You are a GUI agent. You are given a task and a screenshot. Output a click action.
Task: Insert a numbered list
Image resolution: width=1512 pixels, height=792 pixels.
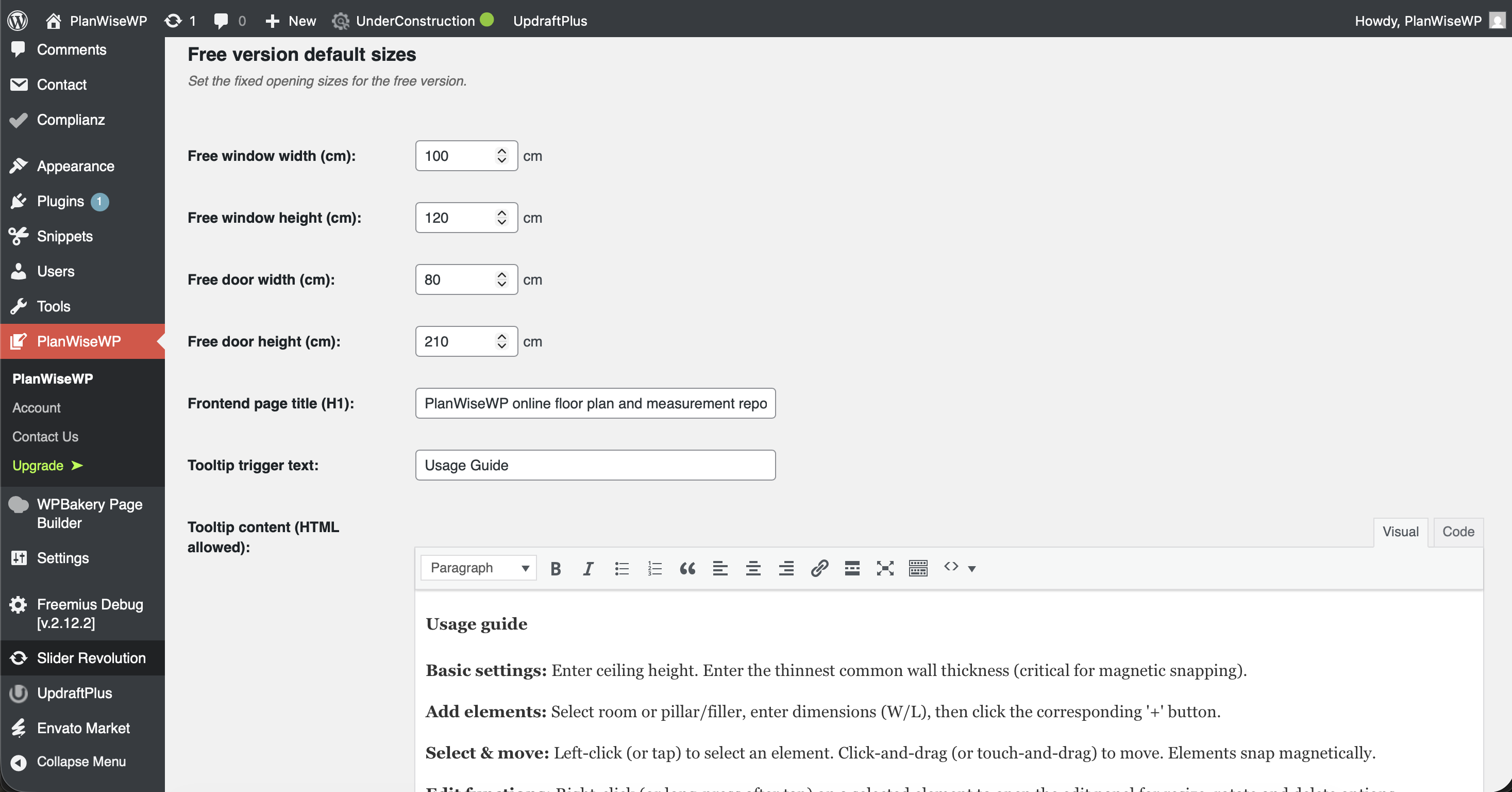(x=654, y=568)
